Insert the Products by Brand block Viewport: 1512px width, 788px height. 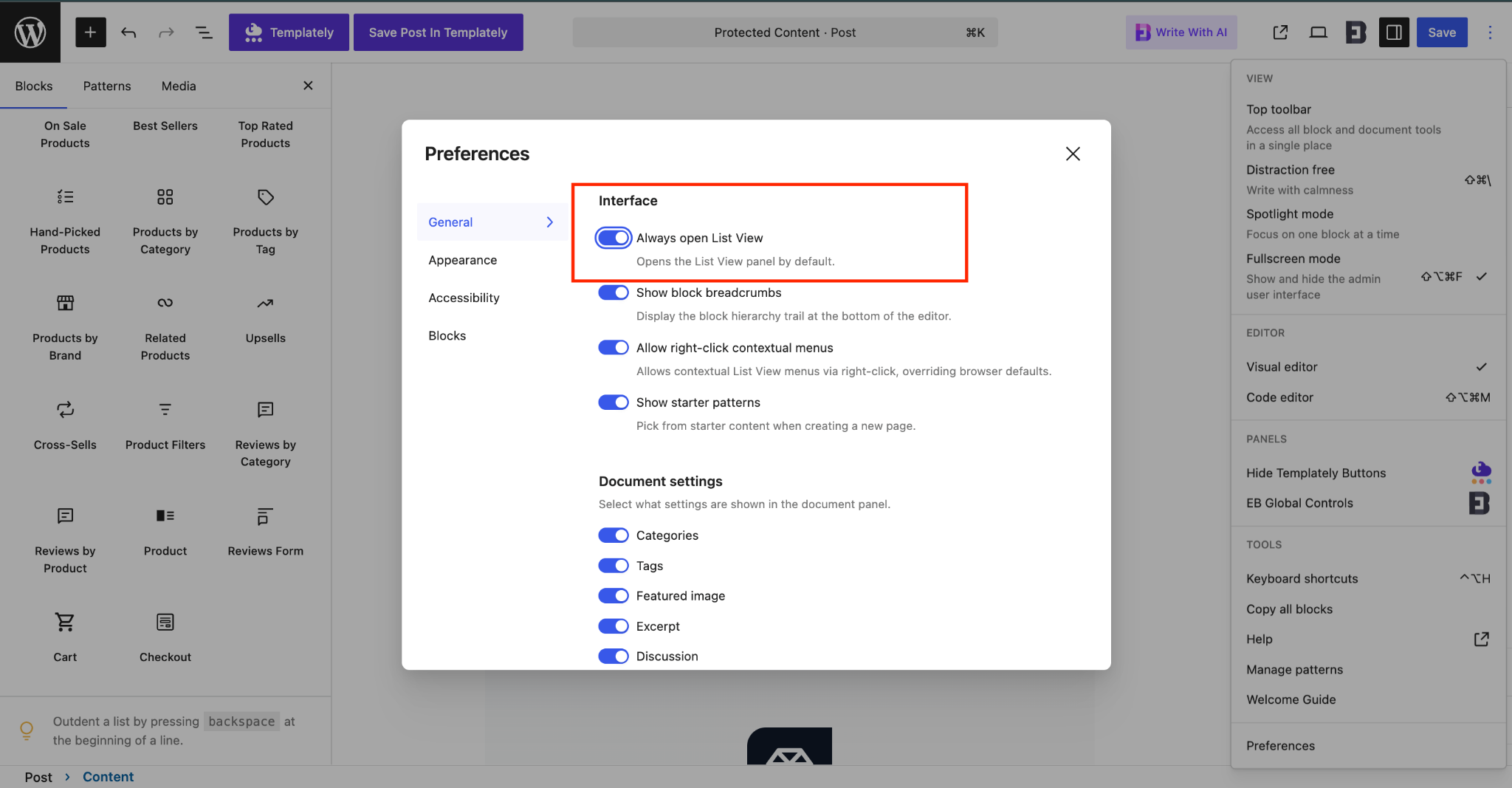click(x=65, y=327)
